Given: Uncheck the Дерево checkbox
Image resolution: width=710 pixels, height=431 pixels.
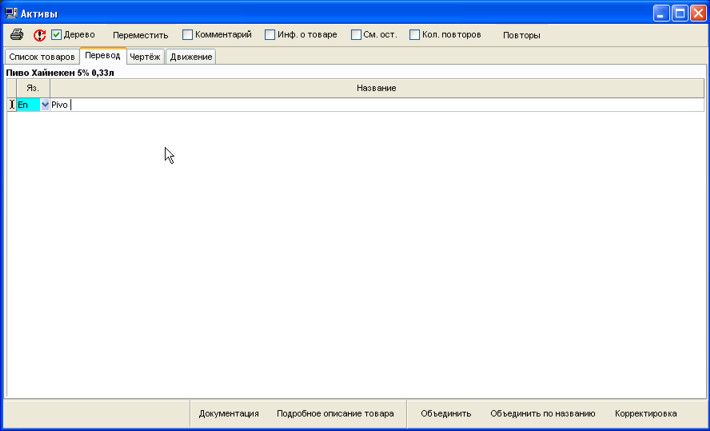Looking at the screenshot, I should pos(57,35).
